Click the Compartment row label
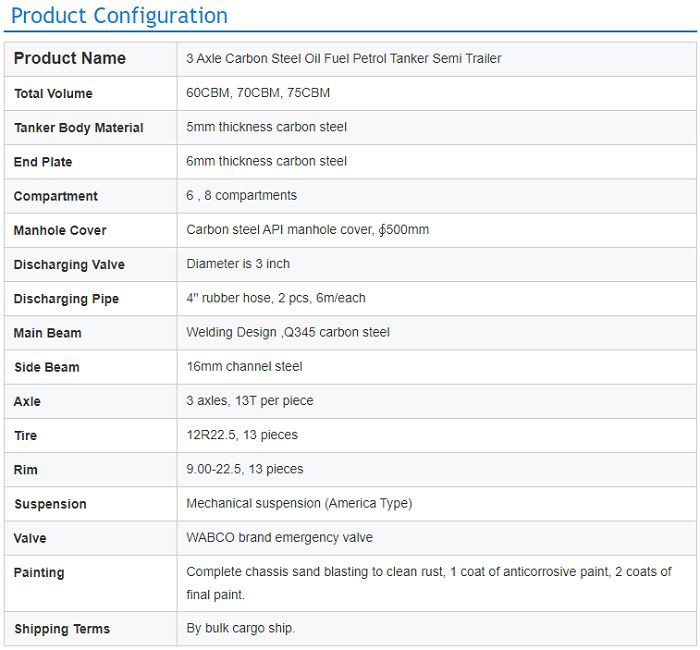This screenshot has height=650, width=700. (56, 196)
